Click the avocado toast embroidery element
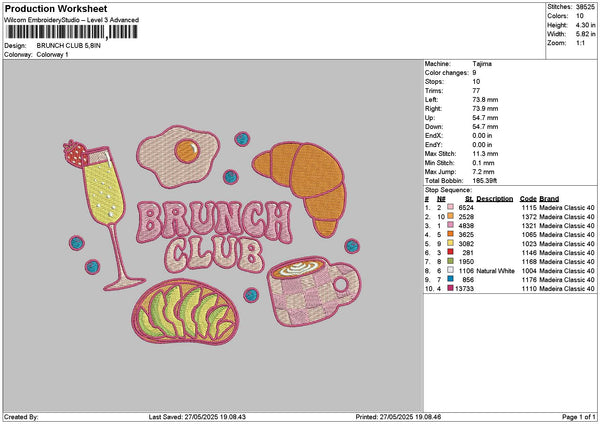The height and width of the screenshot is (424, 600). tap(185, 311)
